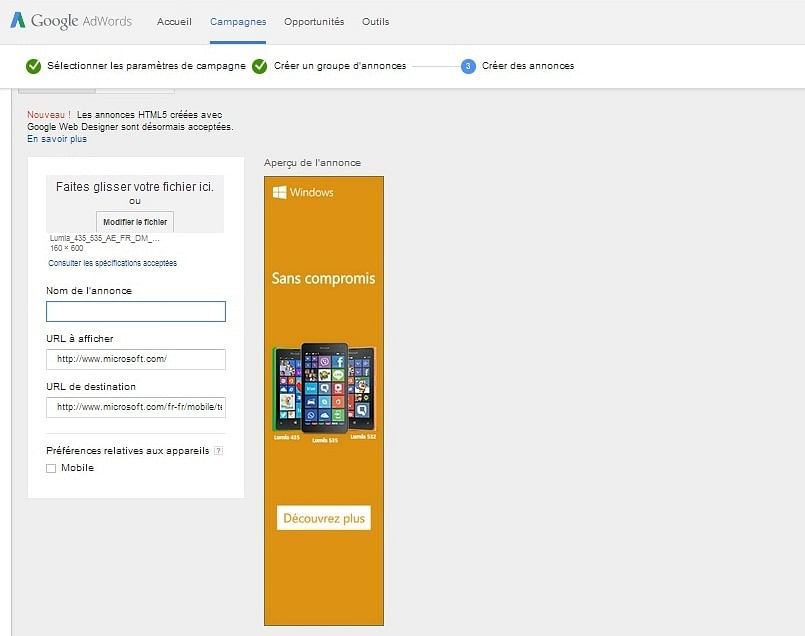Switch to the Campagnes tab
Screen dimensions: 805x636
point(238,21)
